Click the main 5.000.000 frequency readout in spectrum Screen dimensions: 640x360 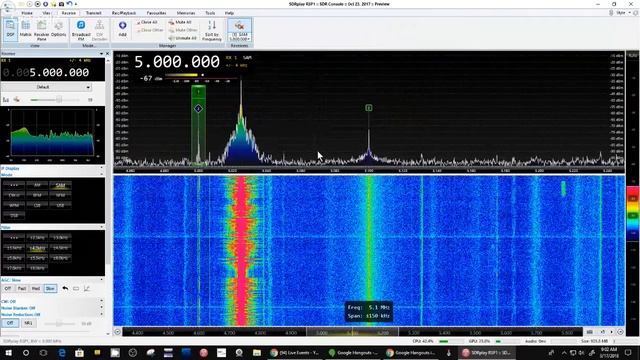pos(177,62)
